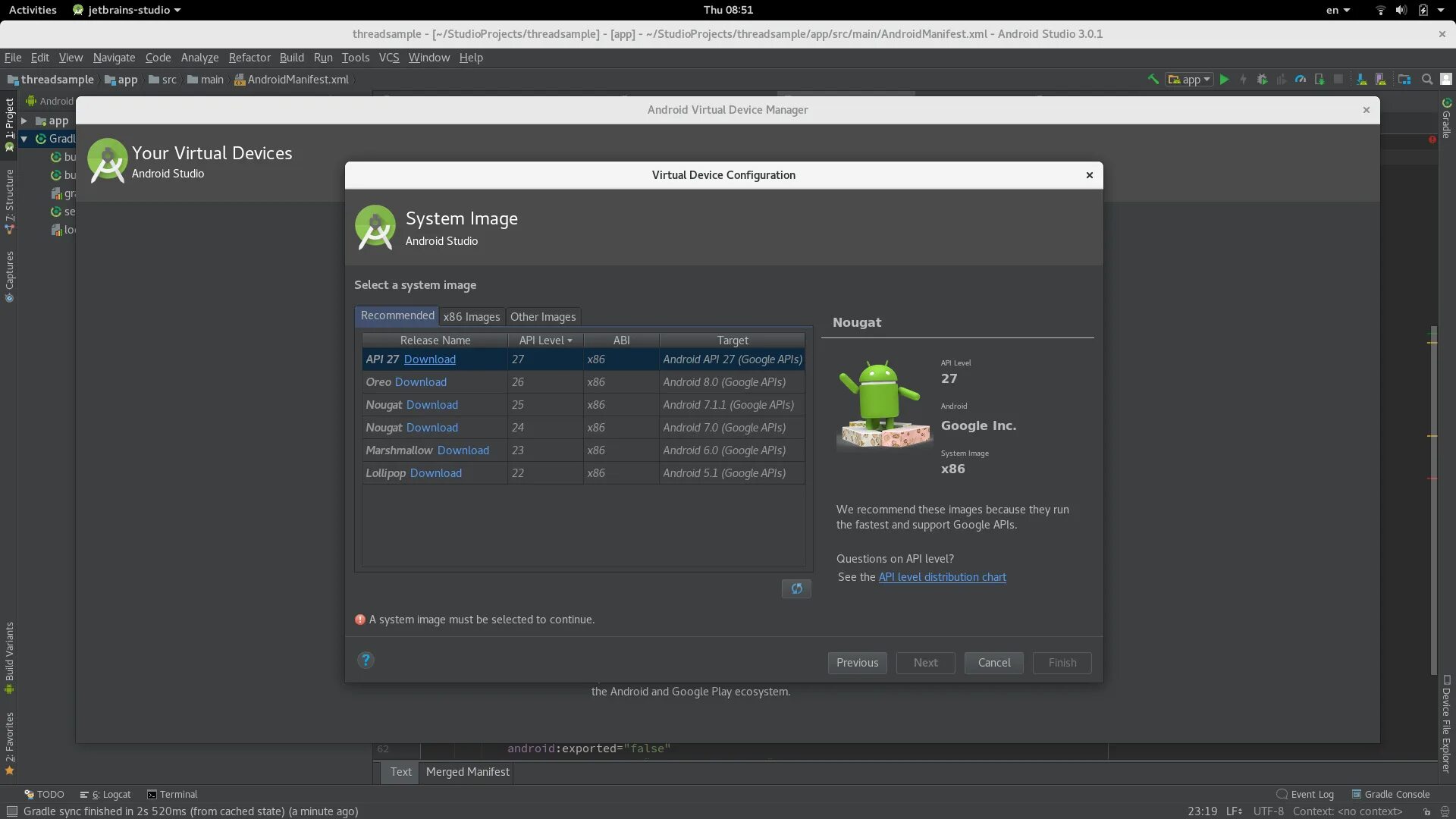Click the Make Project hammer icon
This screenshot has width=1456, height=819.
(1153, 79)
